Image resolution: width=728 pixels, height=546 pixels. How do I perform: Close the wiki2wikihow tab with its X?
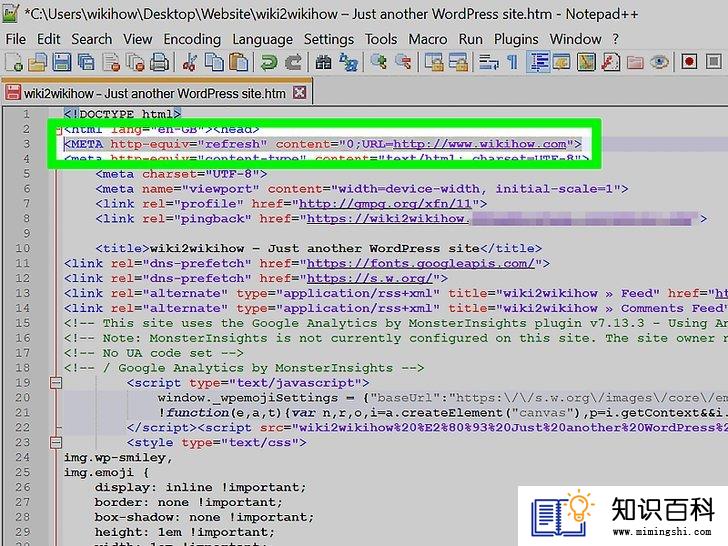299,93
